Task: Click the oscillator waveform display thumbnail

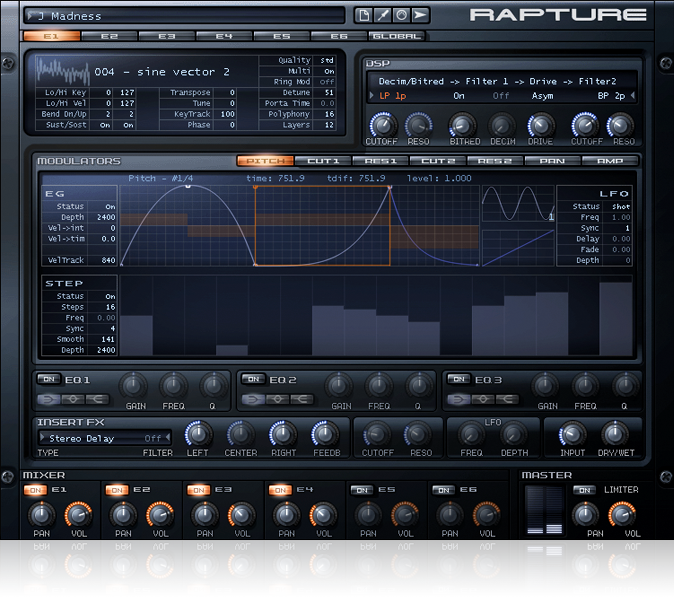Action: tap(62, 71)
